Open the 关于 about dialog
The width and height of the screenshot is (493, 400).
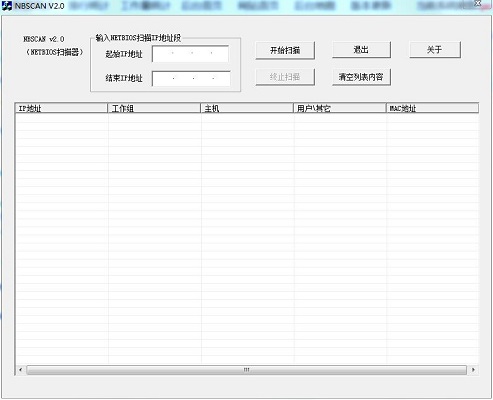[435, 50]
